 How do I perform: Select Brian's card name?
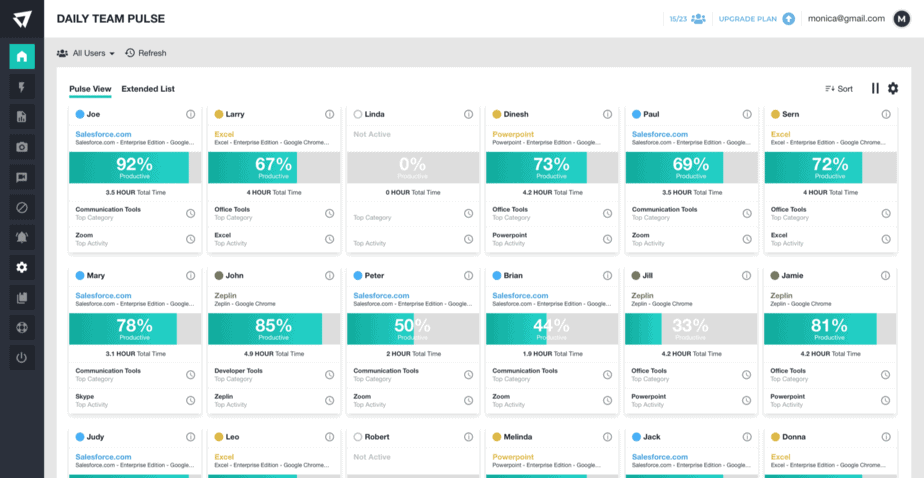513,276
